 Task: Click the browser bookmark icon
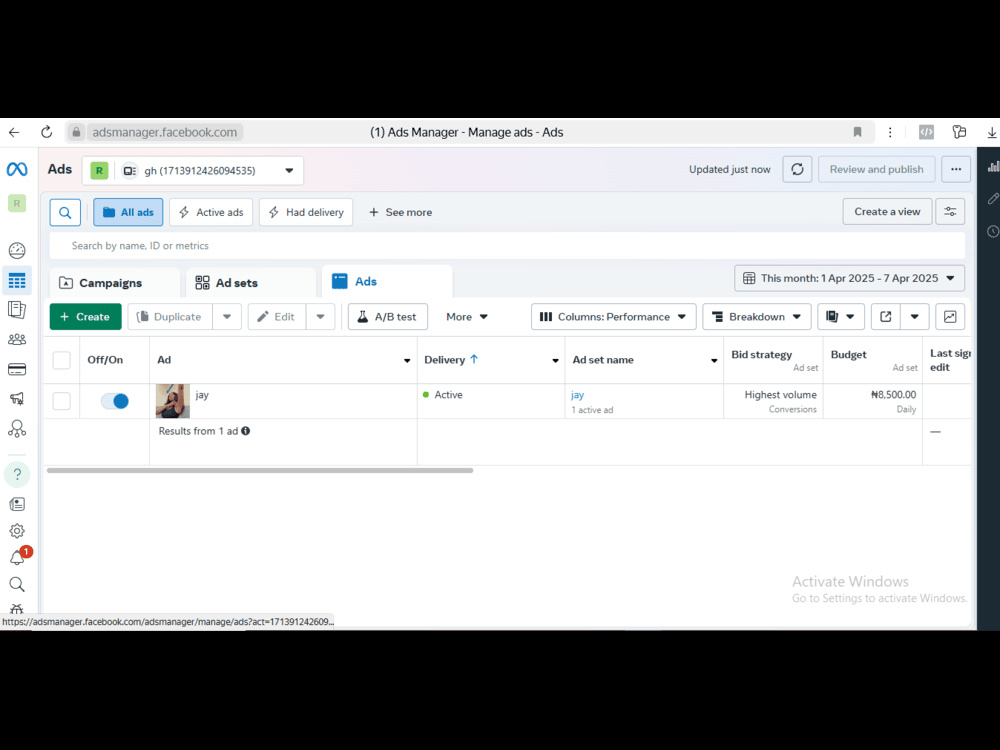tap(857, 132)
